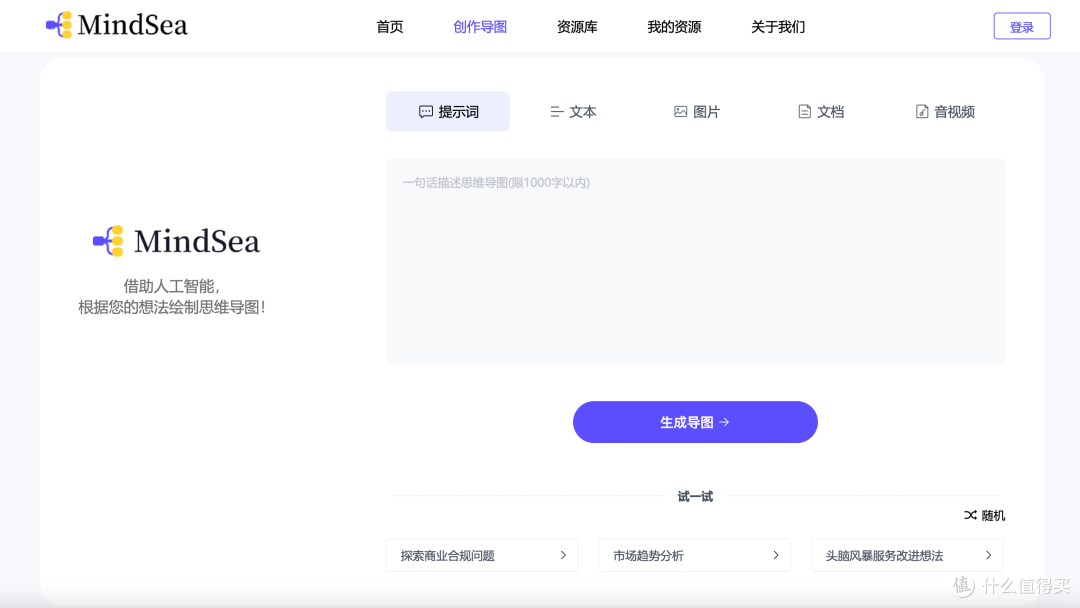
Task: Click the chevron on 探索商业合规问题
Action: pos(563,555)
